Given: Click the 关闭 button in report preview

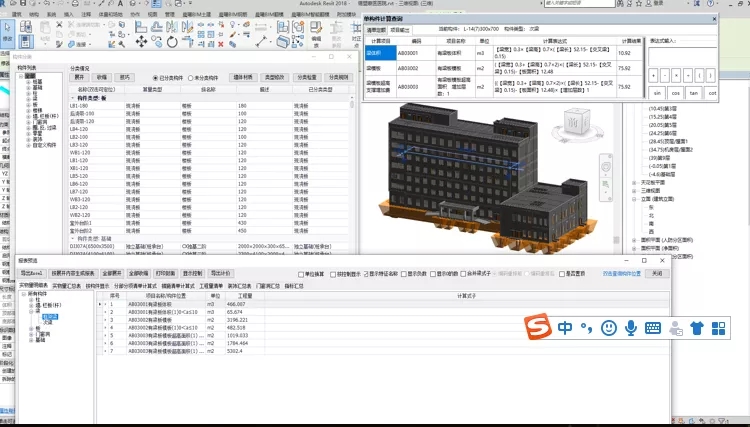Looking at the screenshot, I should [657, 274].
